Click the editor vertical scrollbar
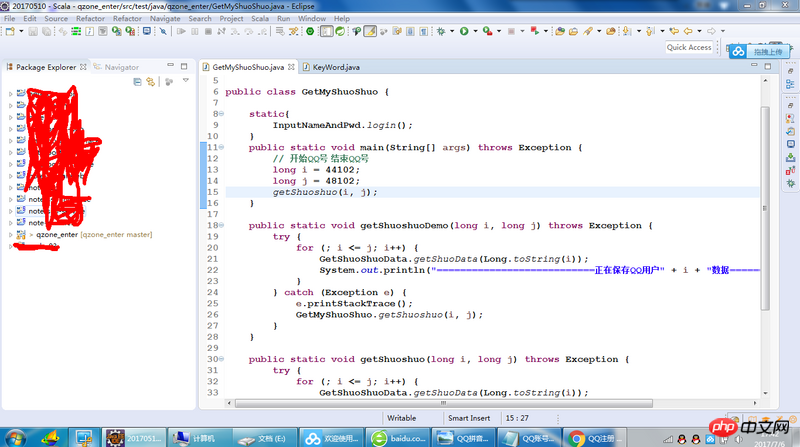 click(765, 208)
